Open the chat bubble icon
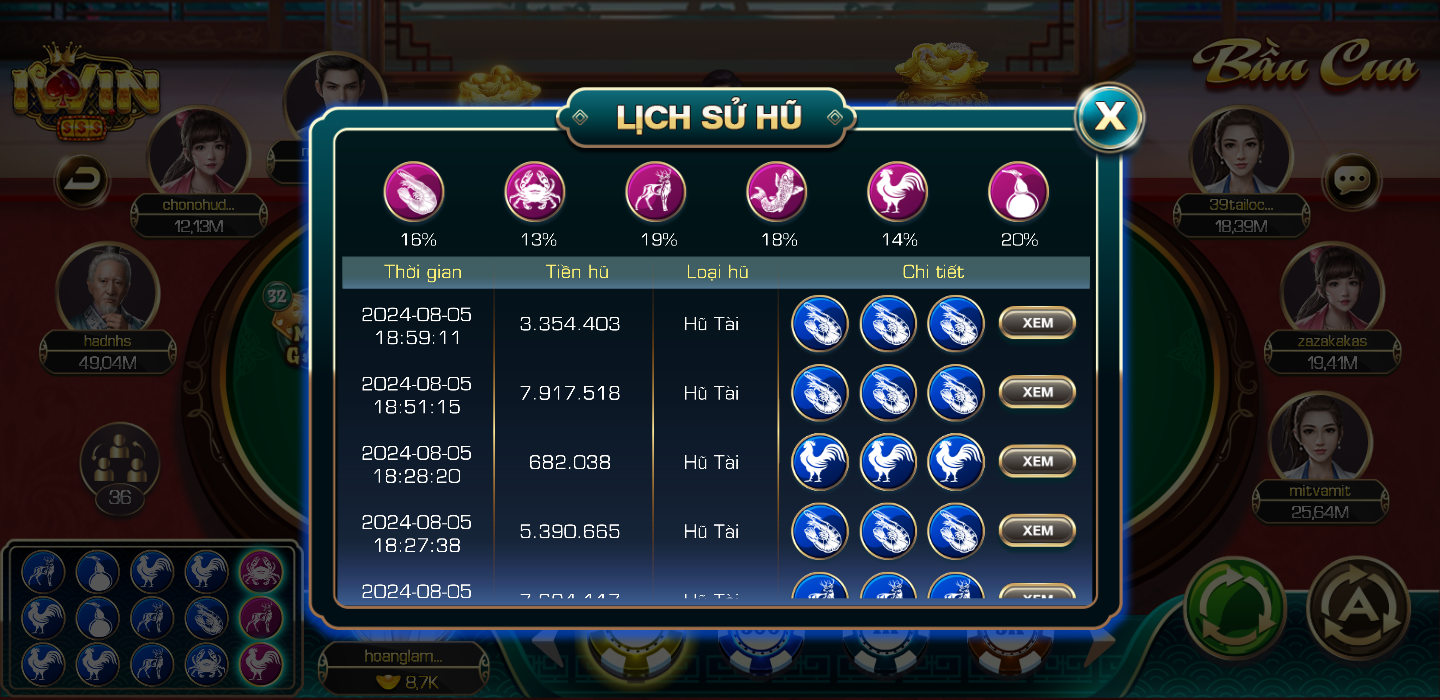Image resolution: width=1440 pixels, height=700 pixels. (x=1351, y=181)
